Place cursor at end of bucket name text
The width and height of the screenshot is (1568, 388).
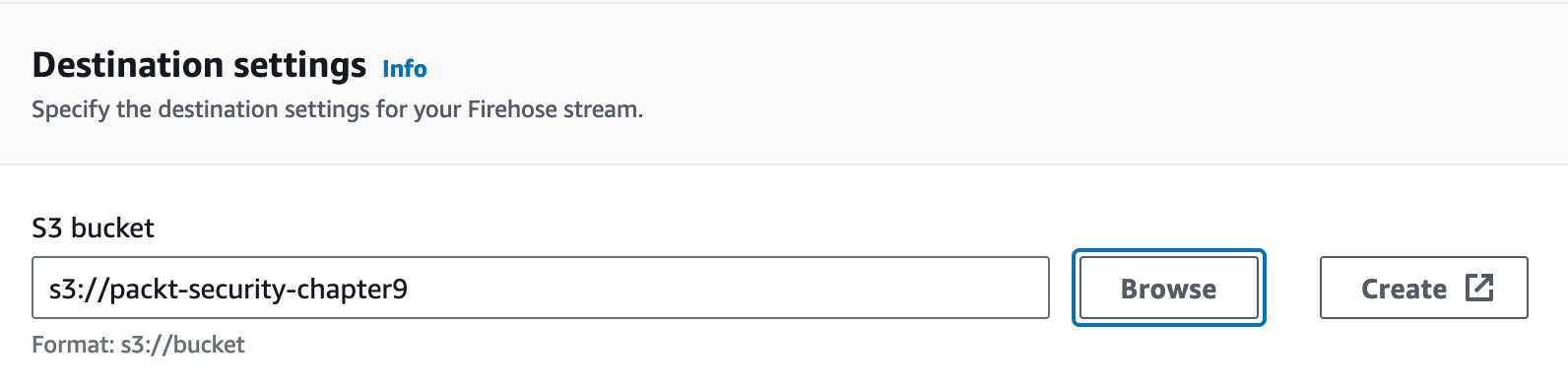(409, 289)
